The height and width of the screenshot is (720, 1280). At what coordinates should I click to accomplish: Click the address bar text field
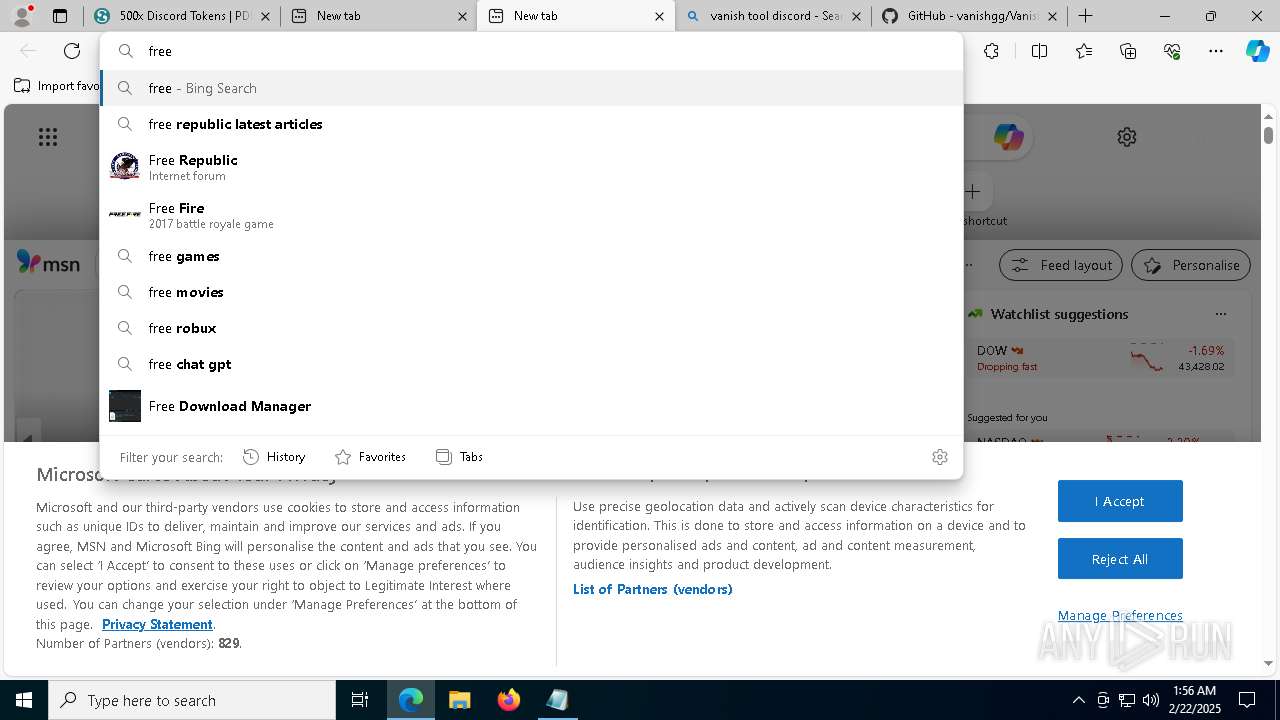click(531, 51)
